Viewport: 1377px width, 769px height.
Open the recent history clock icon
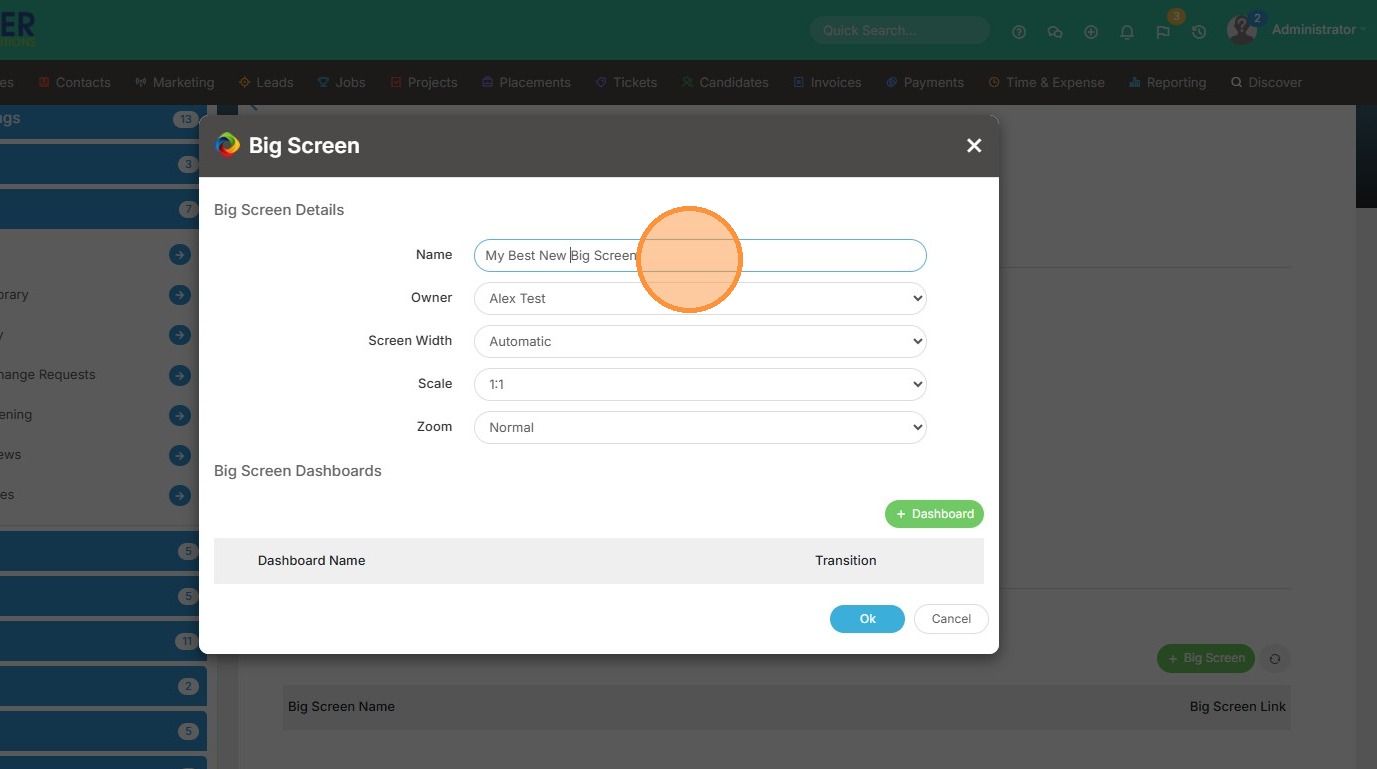[1199, 32]
